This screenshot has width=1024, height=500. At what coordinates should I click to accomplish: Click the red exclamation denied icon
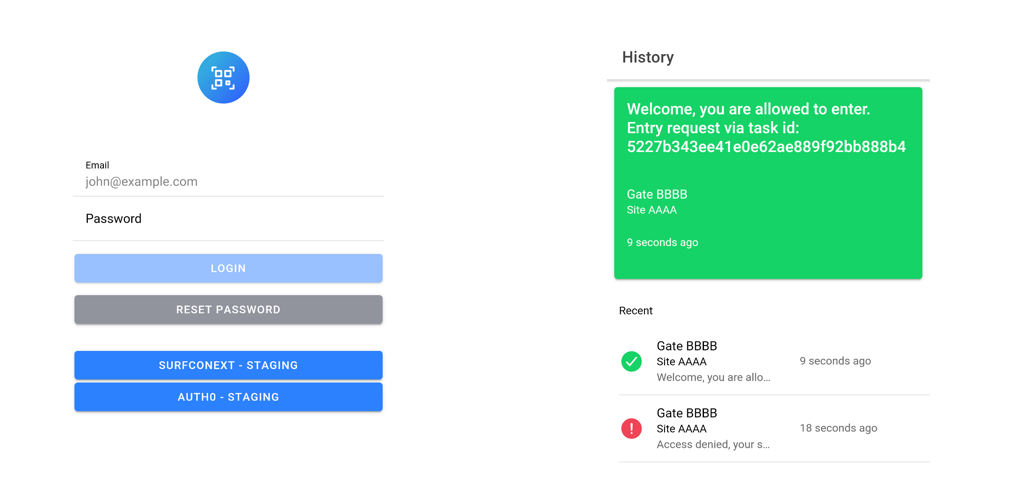631,429
